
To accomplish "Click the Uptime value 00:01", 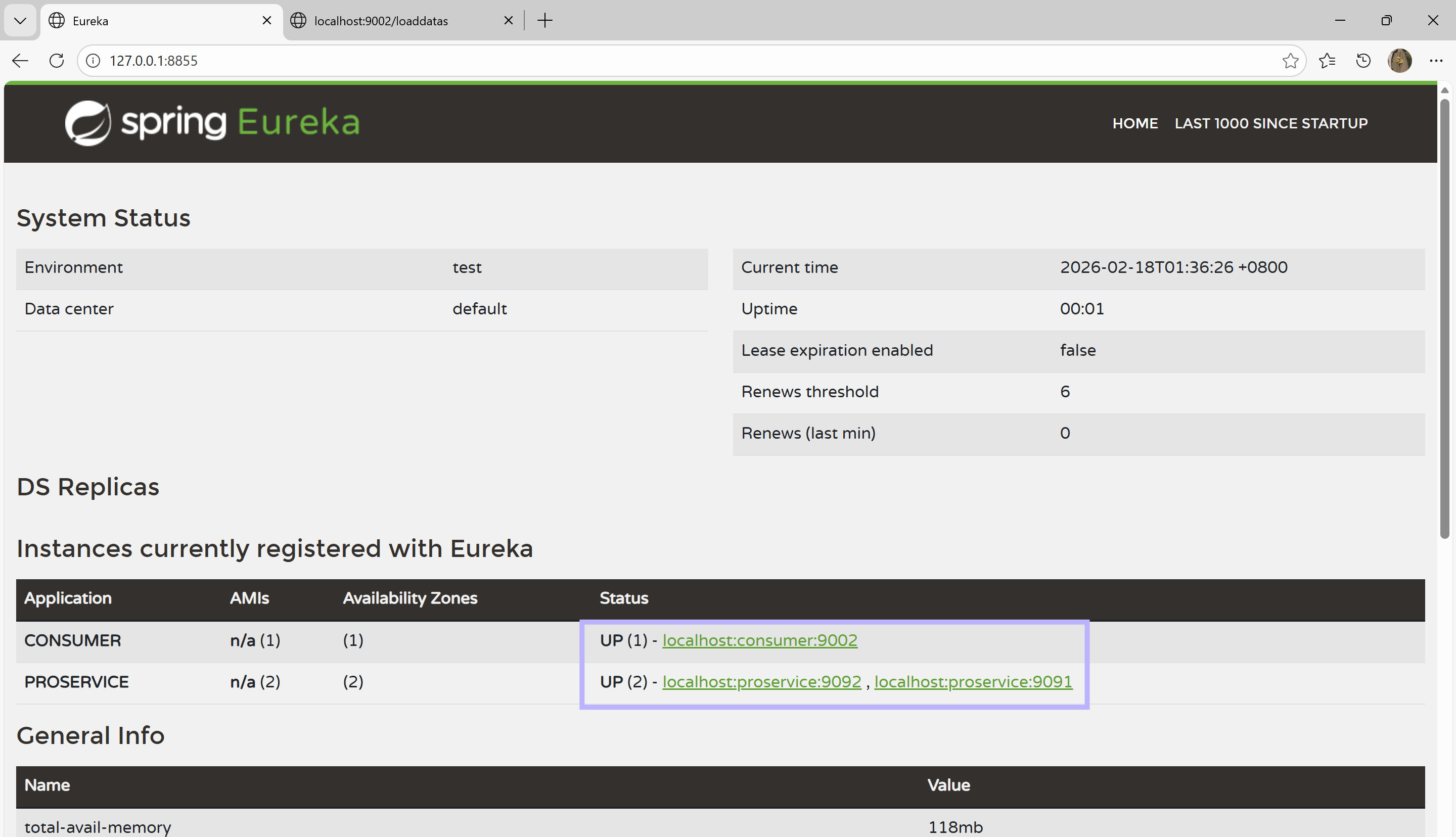I will pyautogui.click(x=1082, y=309).
